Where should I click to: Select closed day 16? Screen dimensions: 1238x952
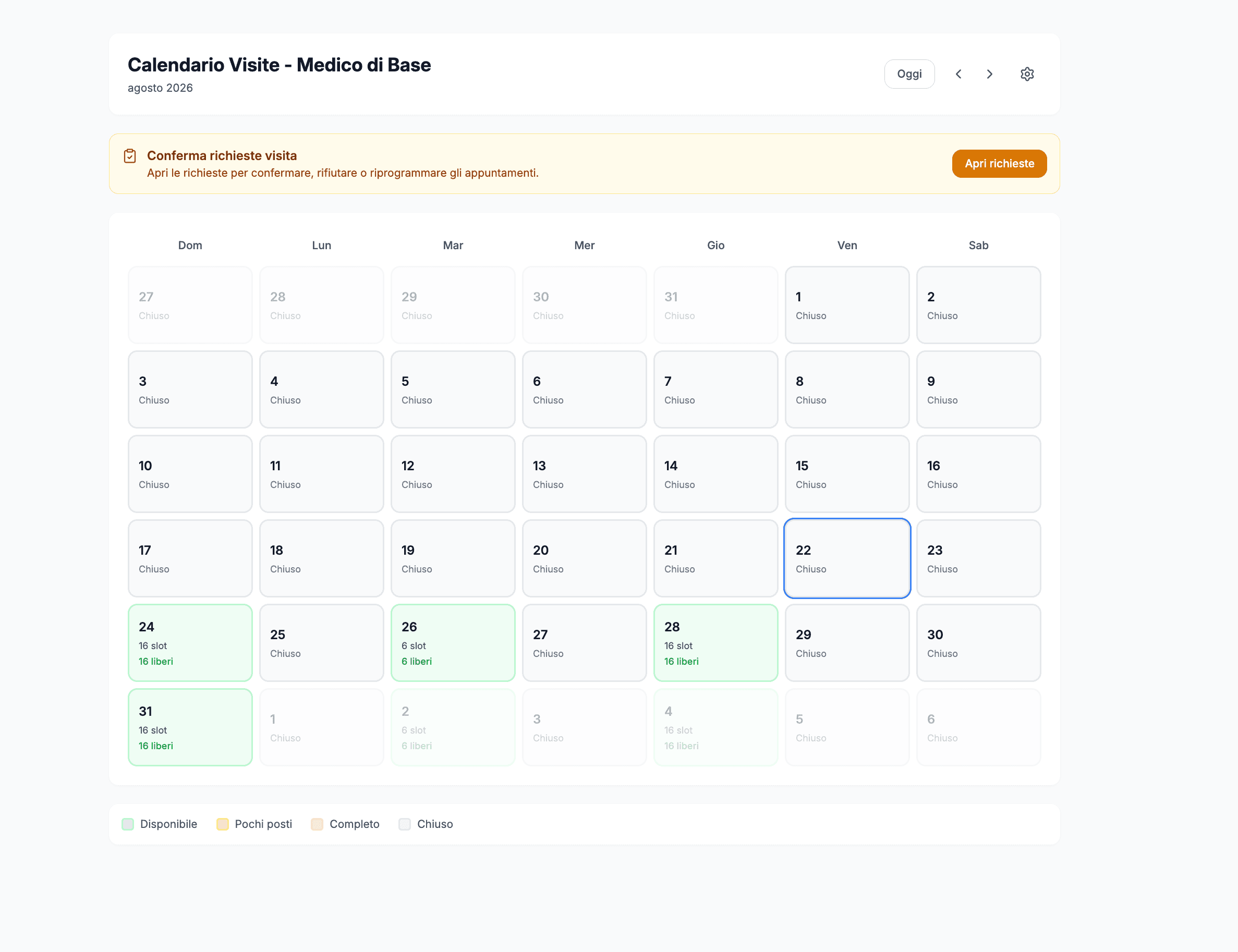(978, 474)
